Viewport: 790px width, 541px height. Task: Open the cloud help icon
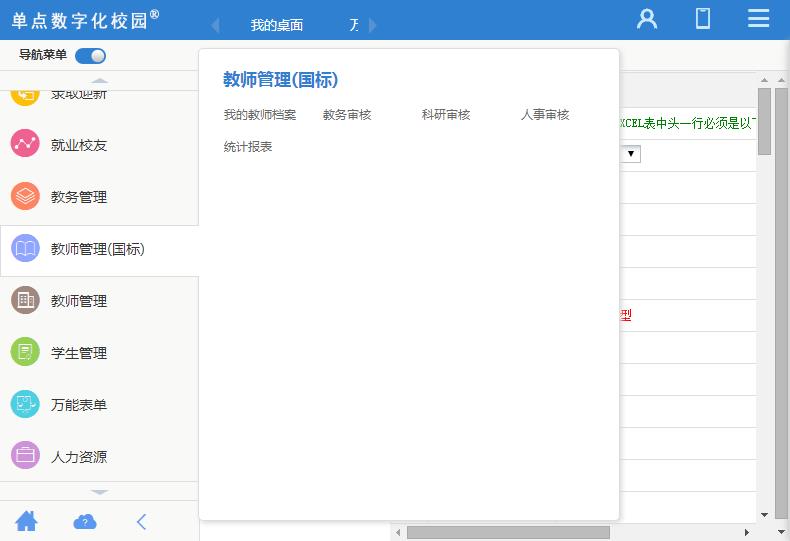click(85, 522)
